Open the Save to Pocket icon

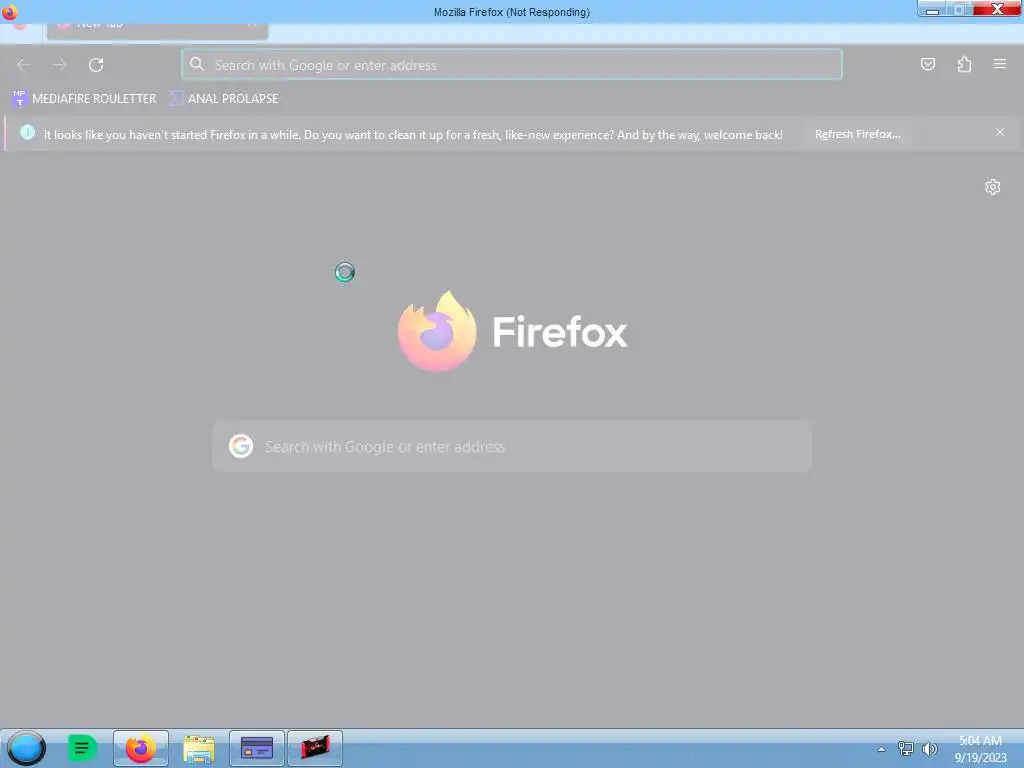click(927, 64)
